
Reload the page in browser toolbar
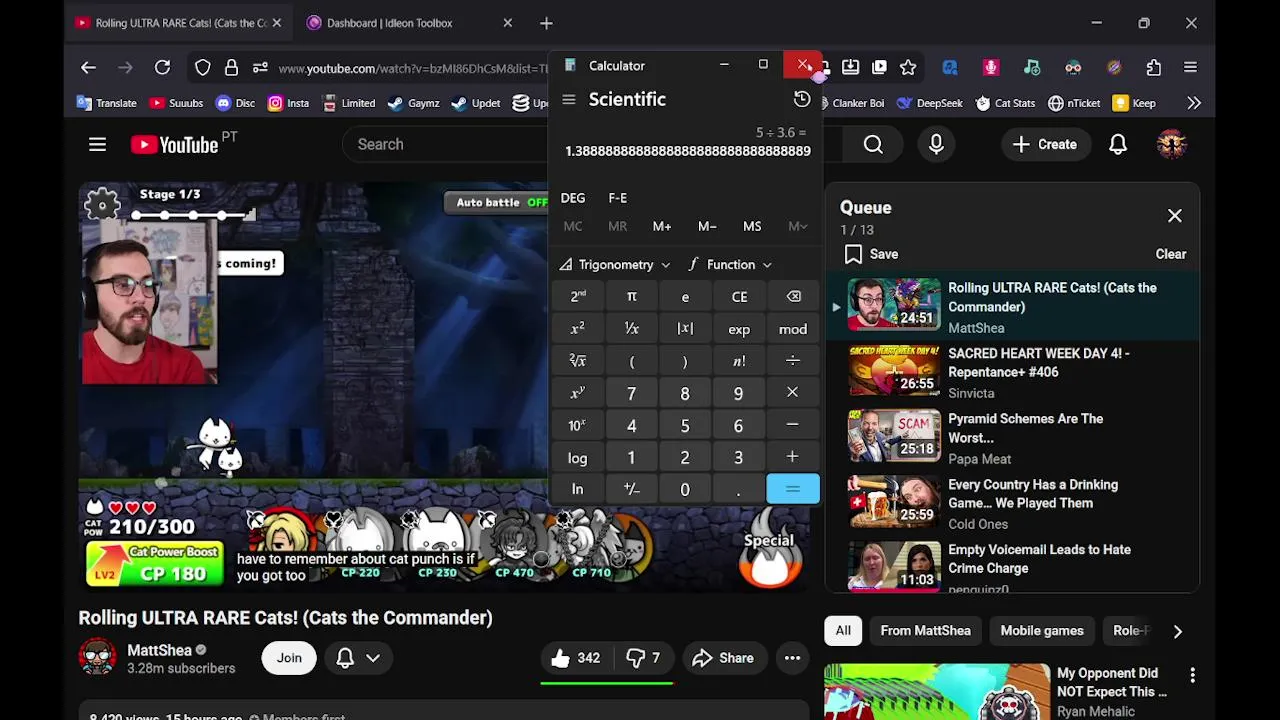click(x=162, y=67)
